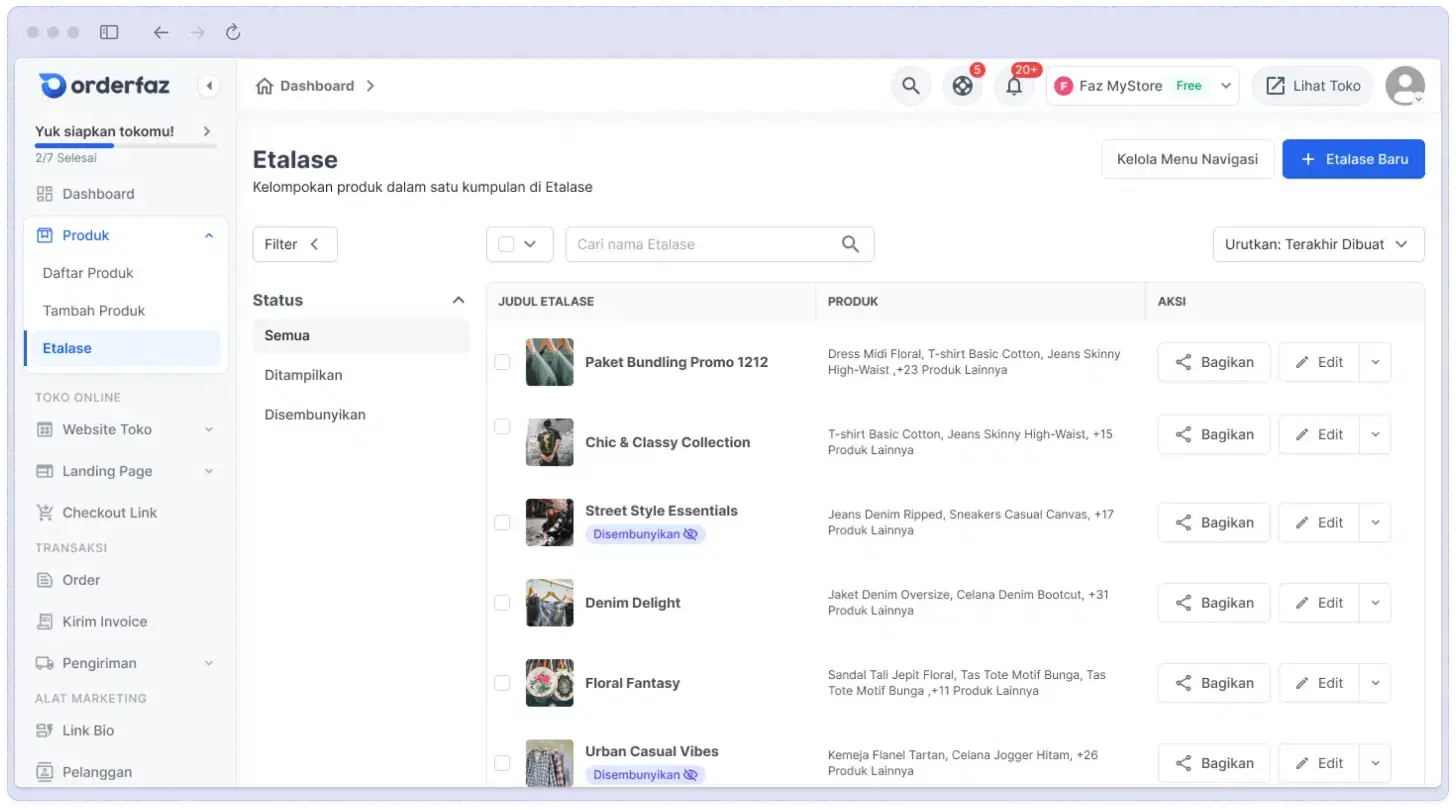Click the search magnifier icon in header
Image resolution: width=1456 pixels, height=810 pixels.
pos(910,86)
